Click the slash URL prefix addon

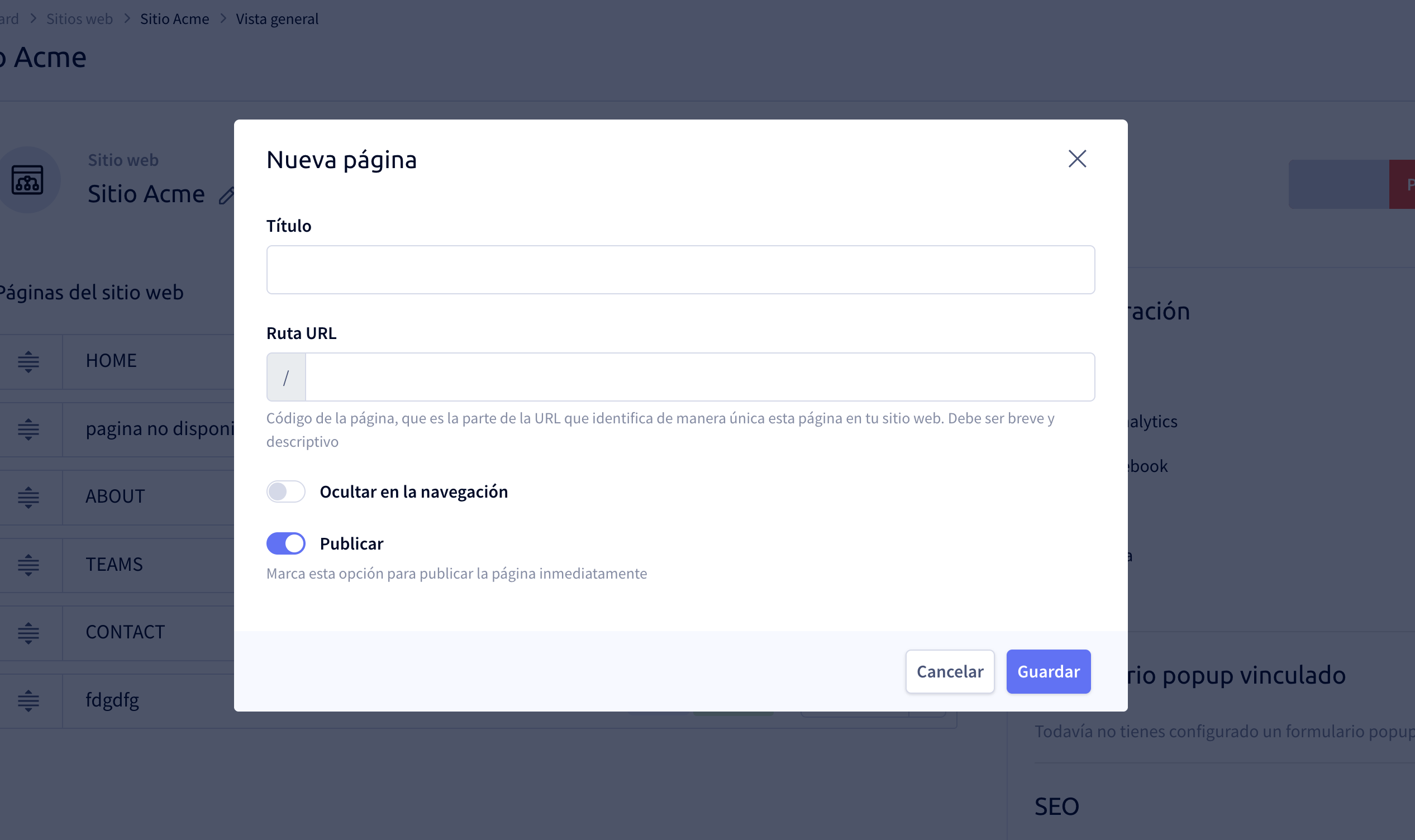287,377
